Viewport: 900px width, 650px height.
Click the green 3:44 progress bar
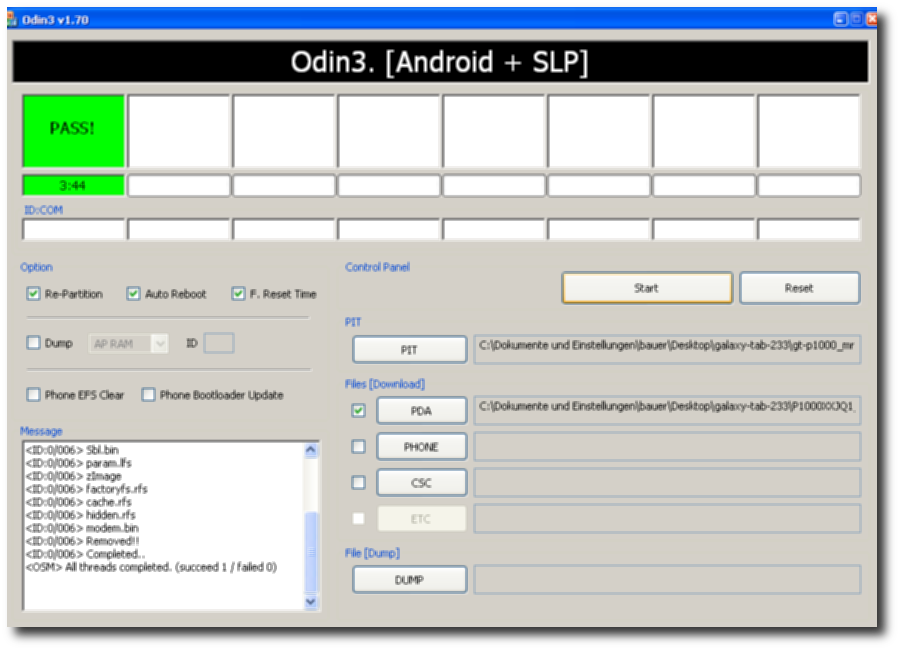73,185
